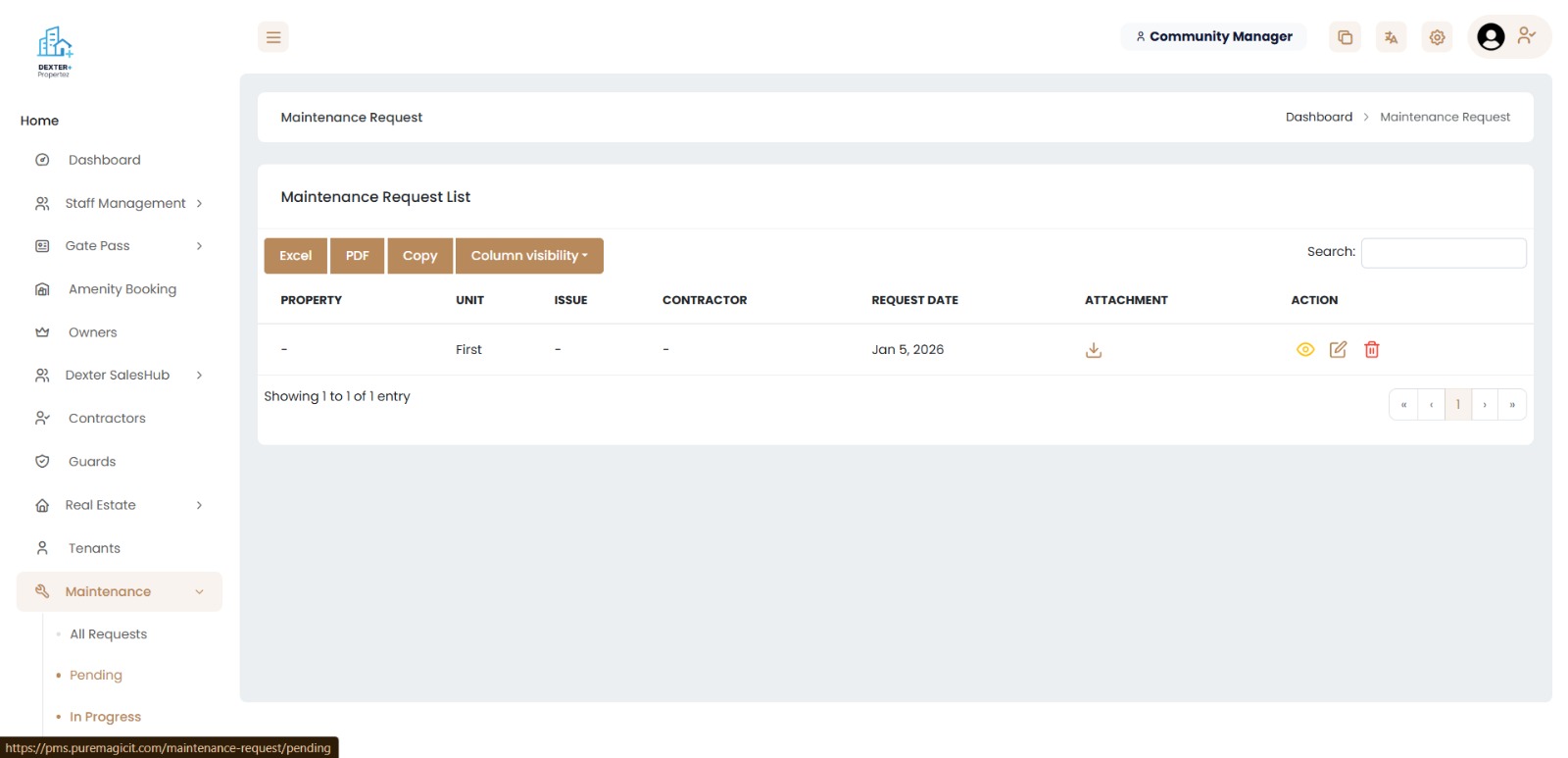Image resolution: width=1568 pixels, height=758 pixels.
Task: Go to the previous pagination page
Action: 1431,405
